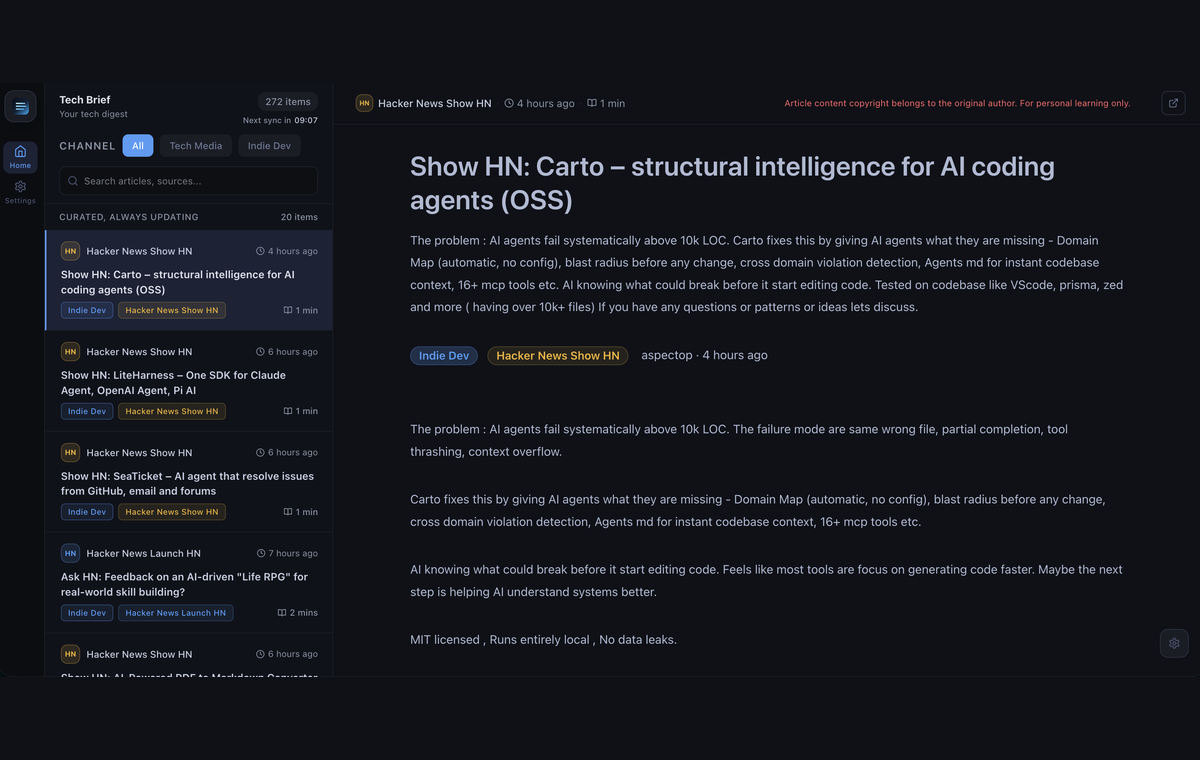Click HN source badge in article header
Image resolution: width=1200 pixels, height=760 pixels.
[364, 103]
